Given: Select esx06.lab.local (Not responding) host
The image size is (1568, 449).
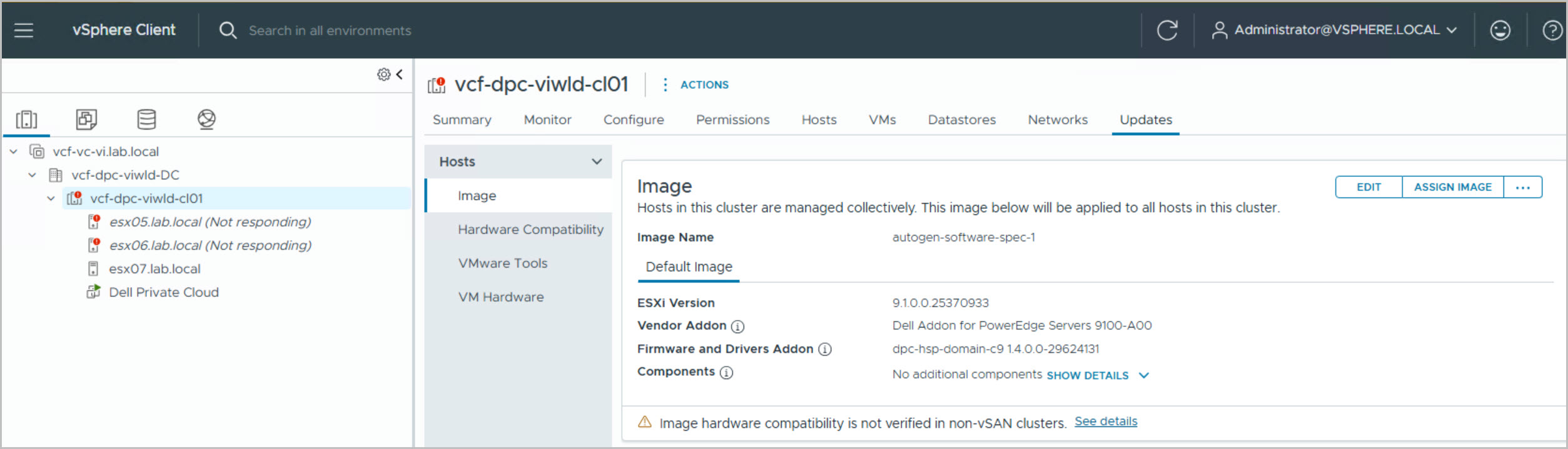Looking at the screenshot, I should coord(210,245).
